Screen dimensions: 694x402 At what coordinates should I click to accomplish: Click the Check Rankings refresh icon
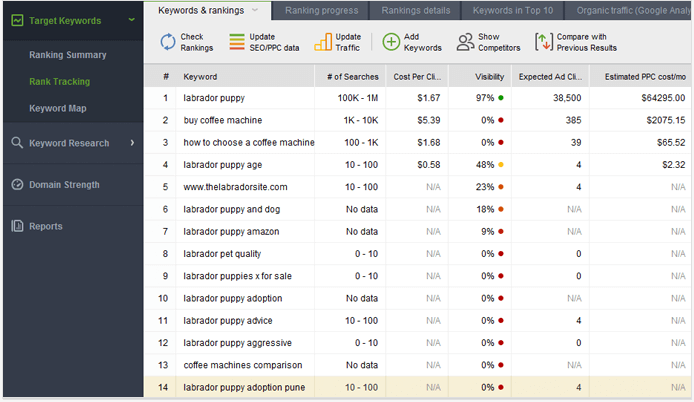[x=168, y=42]
